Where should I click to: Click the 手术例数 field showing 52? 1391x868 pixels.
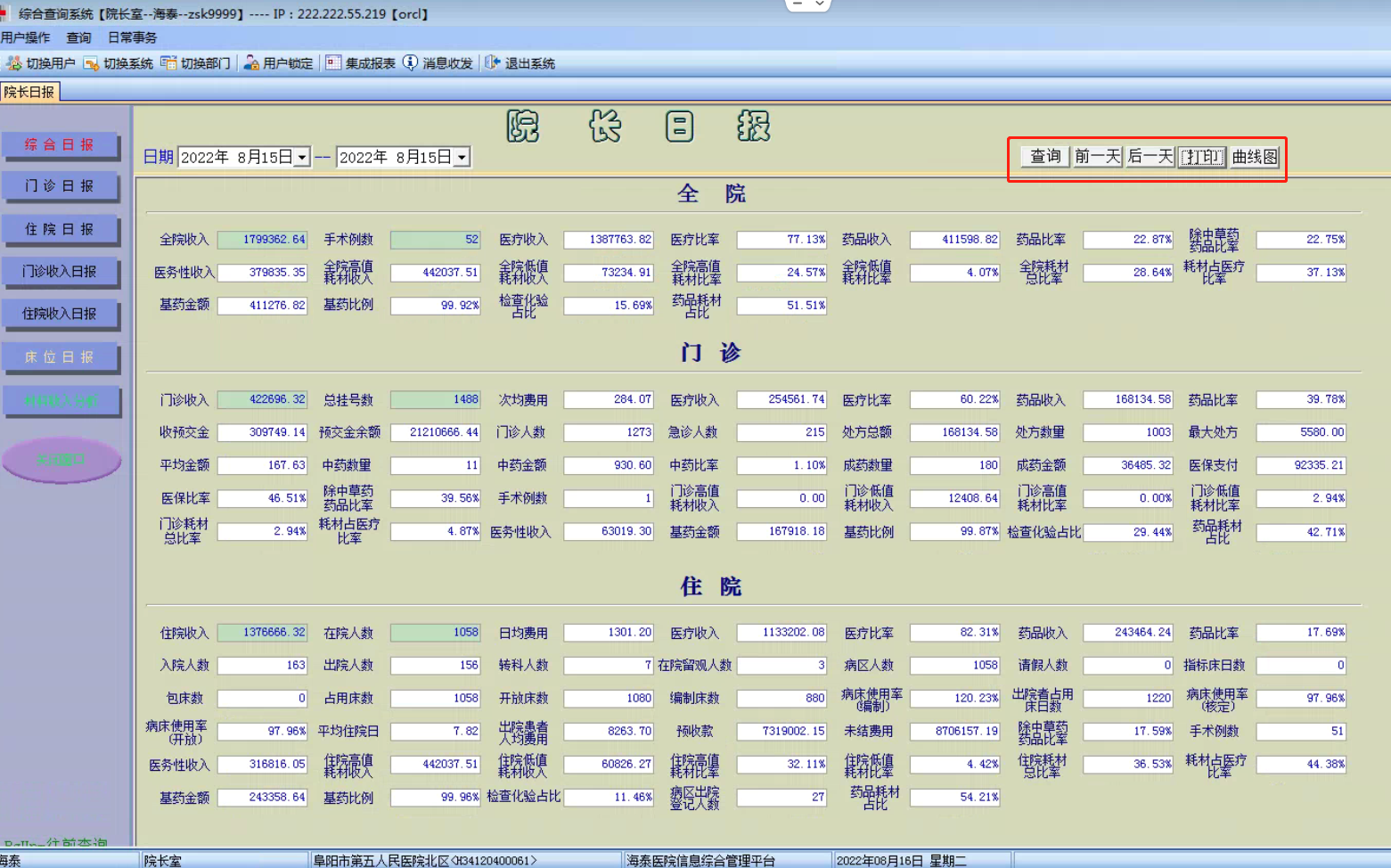tap(435, 240)
